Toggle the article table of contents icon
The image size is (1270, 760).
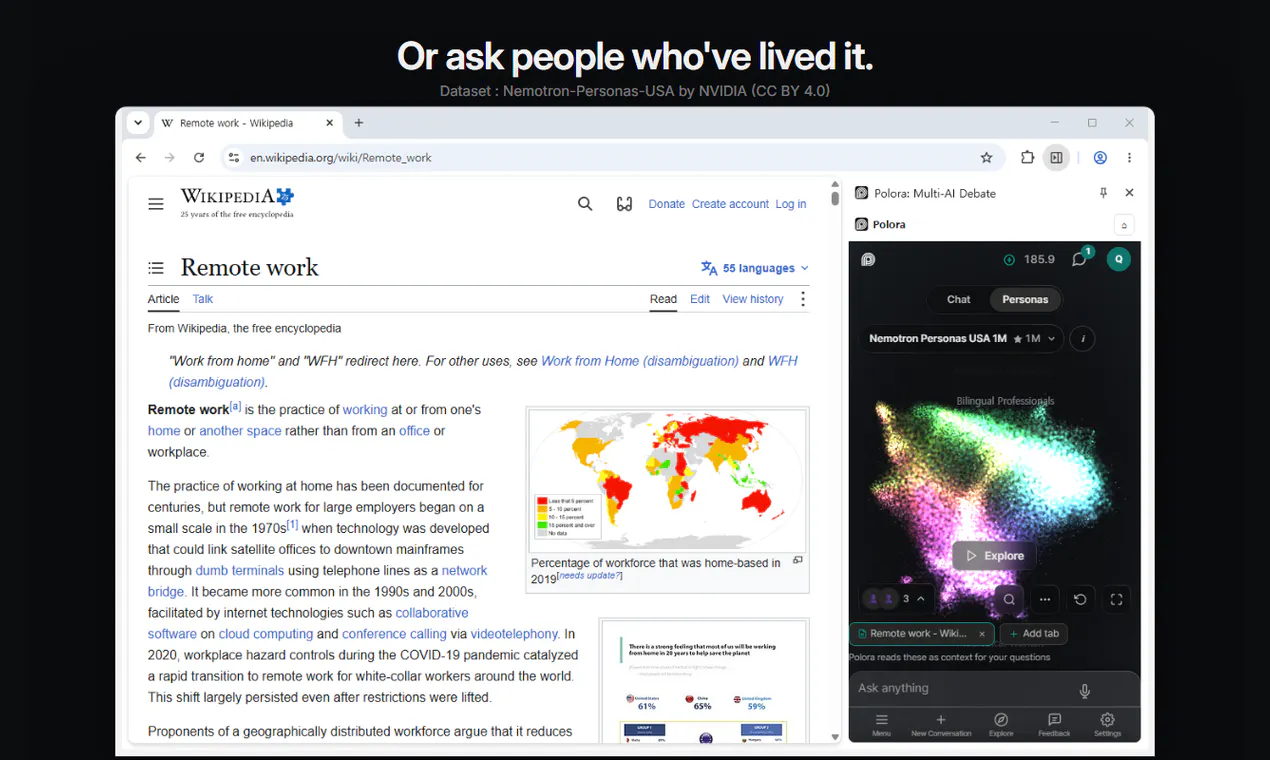[156, 268]
